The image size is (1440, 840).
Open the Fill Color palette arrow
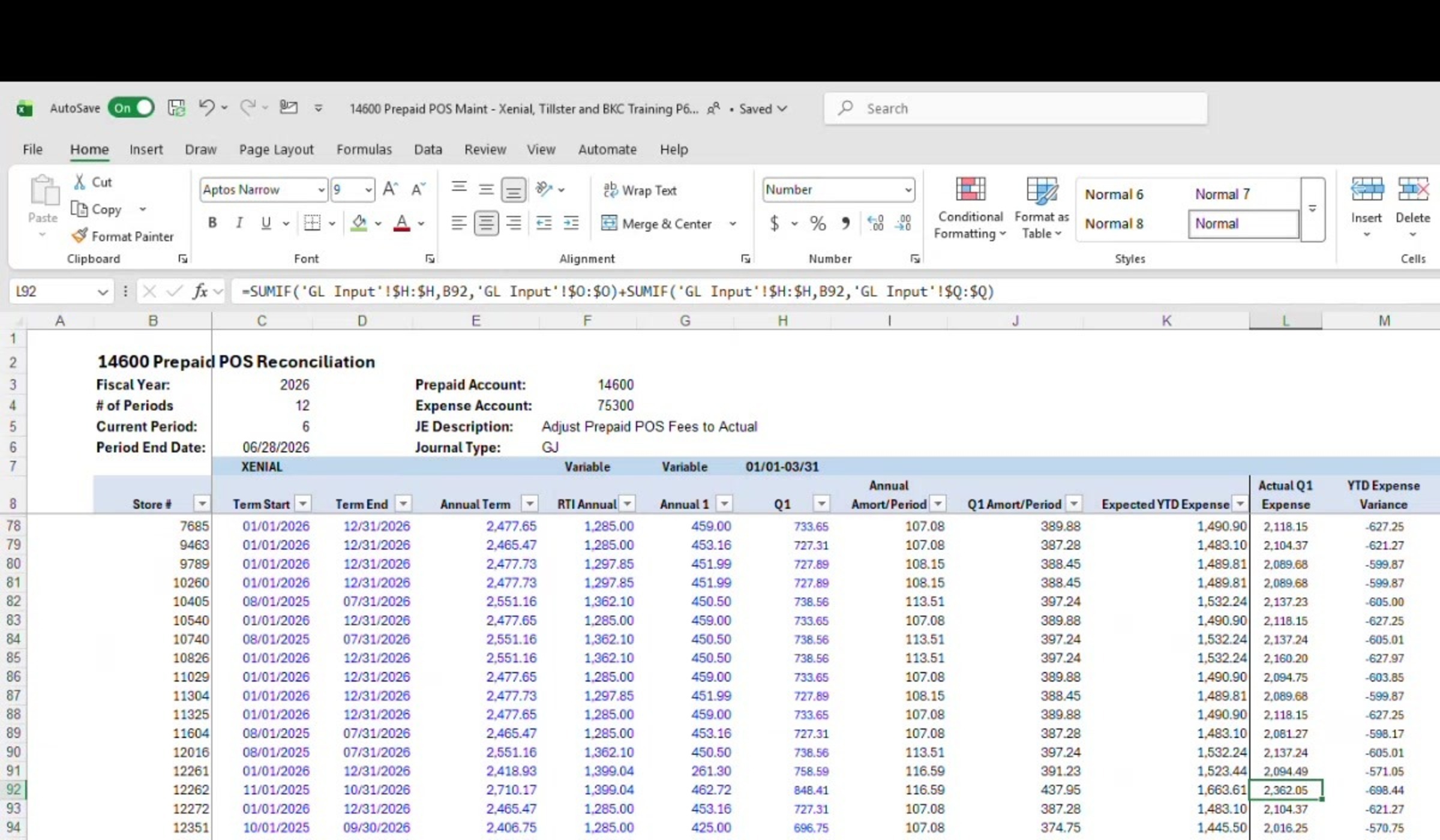(x=378, y=224)
